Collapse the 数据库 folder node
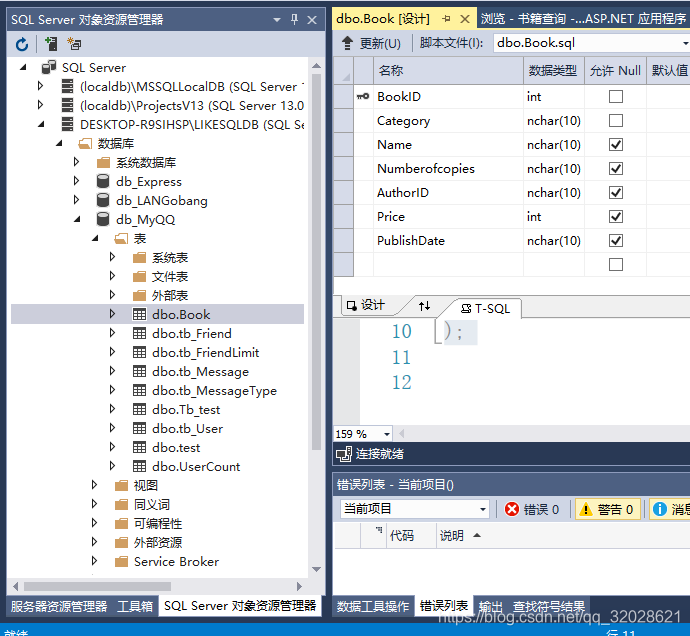 point(59,143)
